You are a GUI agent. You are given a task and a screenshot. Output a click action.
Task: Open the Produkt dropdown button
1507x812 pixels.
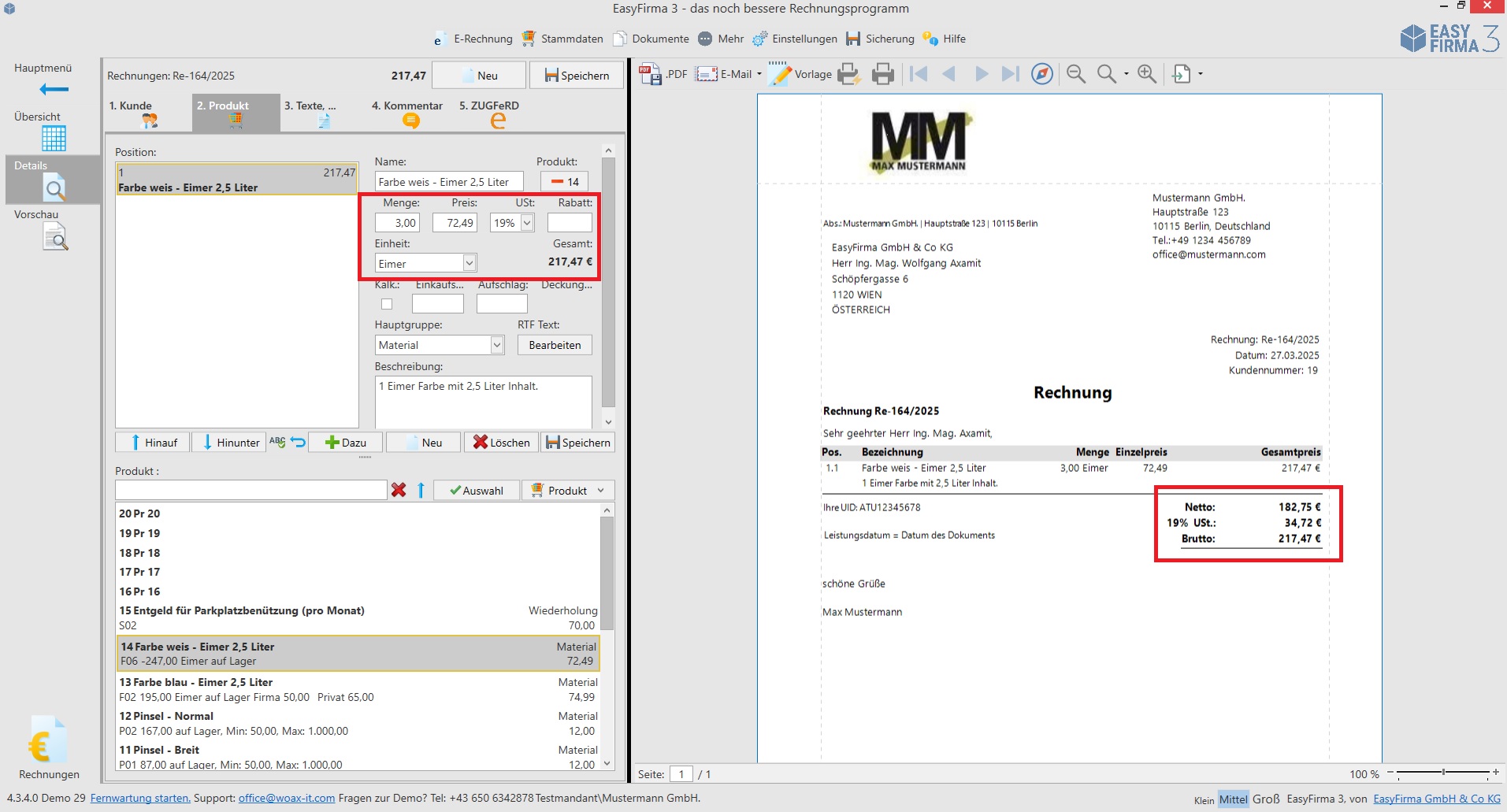click(x=568, y=490)
